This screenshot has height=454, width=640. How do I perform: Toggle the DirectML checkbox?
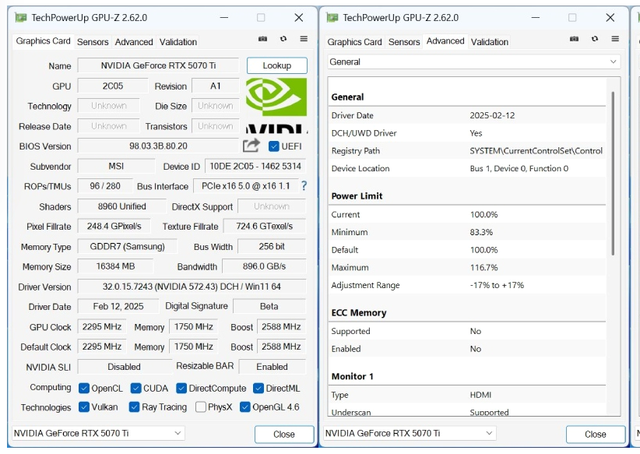click(258, 388)
